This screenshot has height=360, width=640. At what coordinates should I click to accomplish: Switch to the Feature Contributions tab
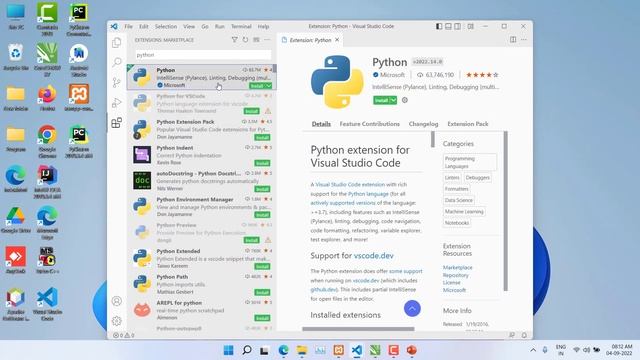pyautogui.click(x=369, y=124)
